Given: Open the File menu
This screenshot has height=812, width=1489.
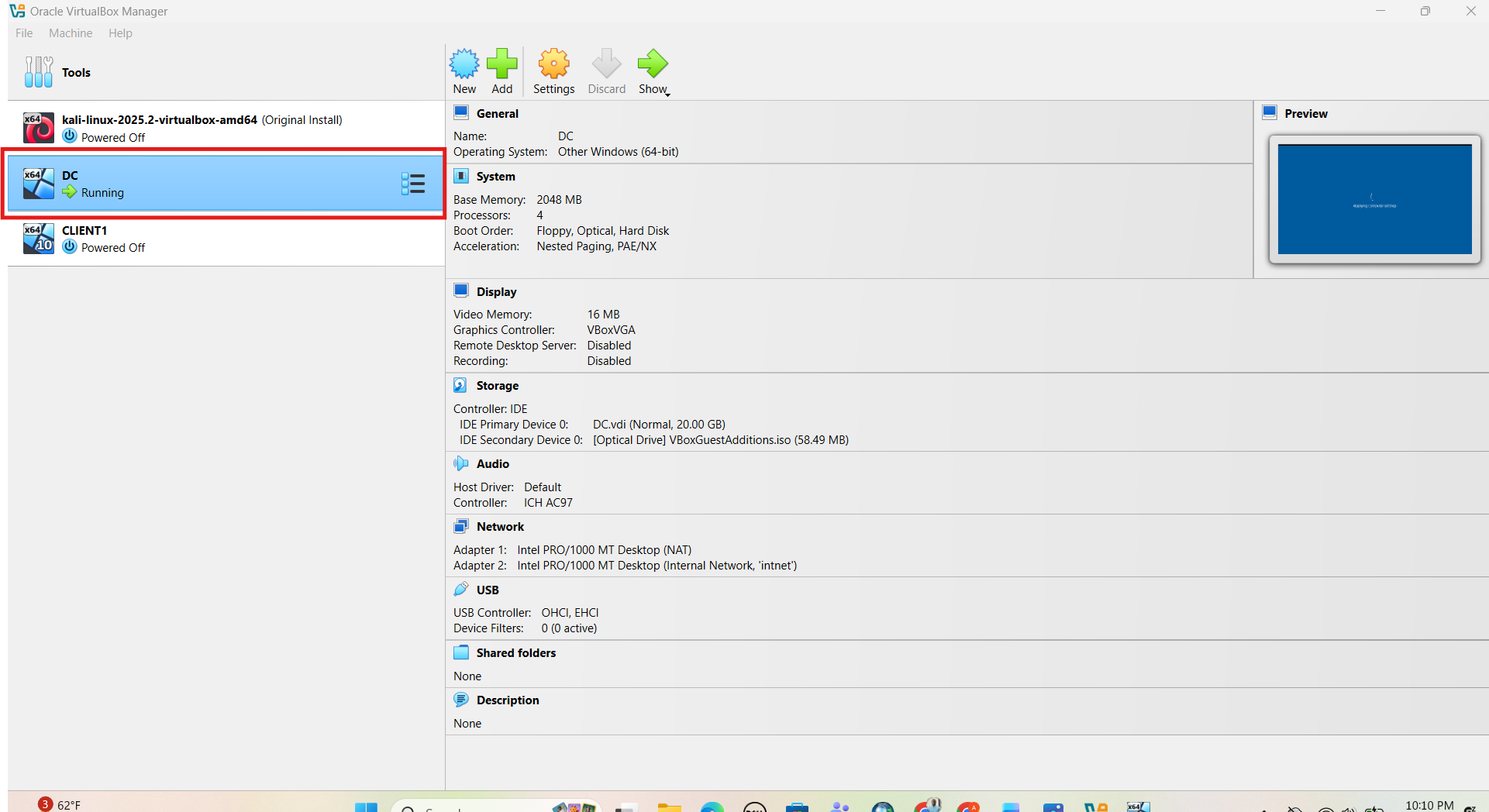Looking at the screenshot, I should tap(24, 33).
